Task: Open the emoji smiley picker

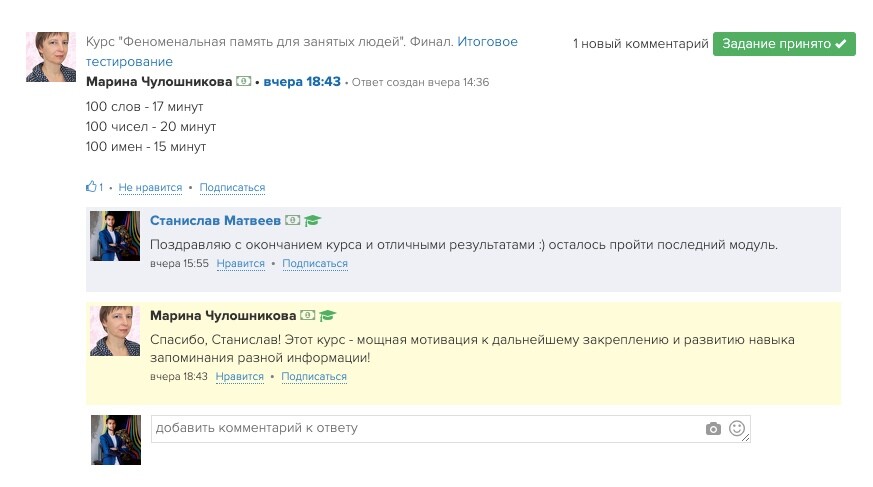Action: 737,428
